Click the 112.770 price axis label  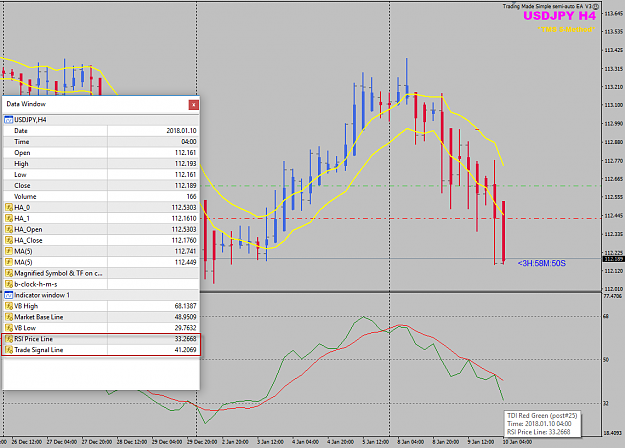coord(613,161)
